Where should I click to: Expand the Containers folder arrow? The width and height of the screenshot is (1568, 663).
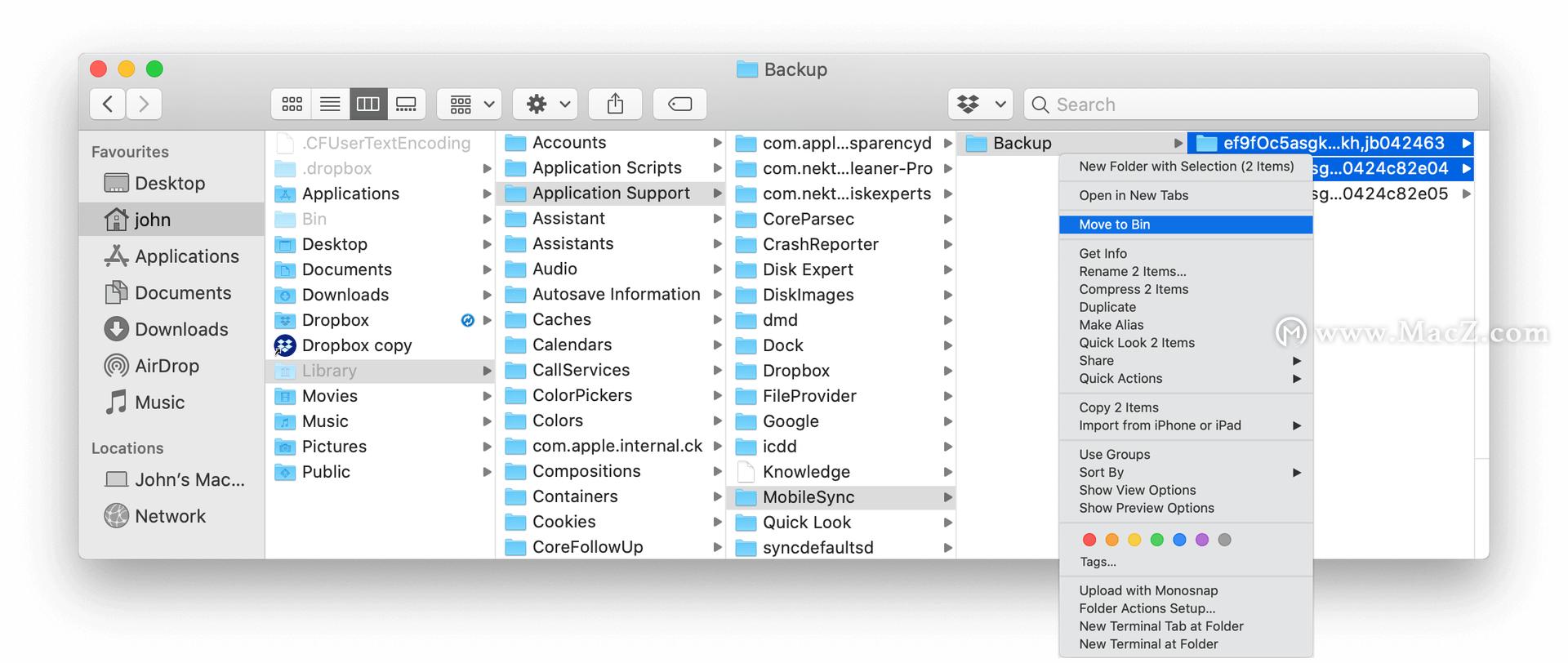(x=717, y=497)
